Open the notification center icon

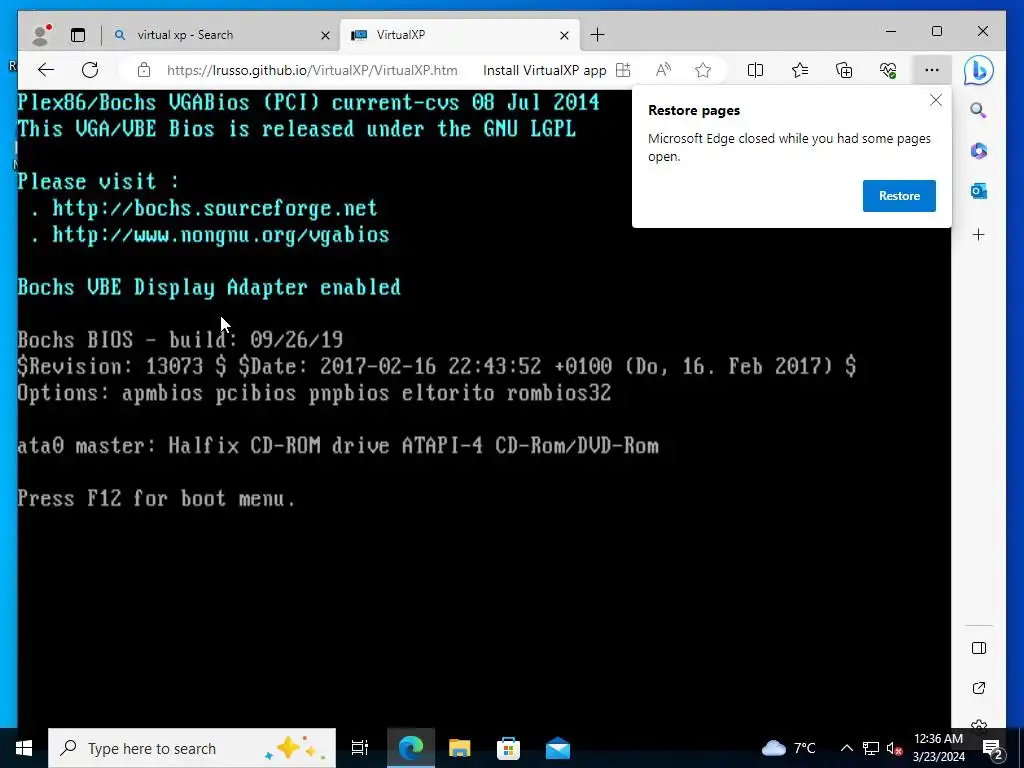coord(992,748)
